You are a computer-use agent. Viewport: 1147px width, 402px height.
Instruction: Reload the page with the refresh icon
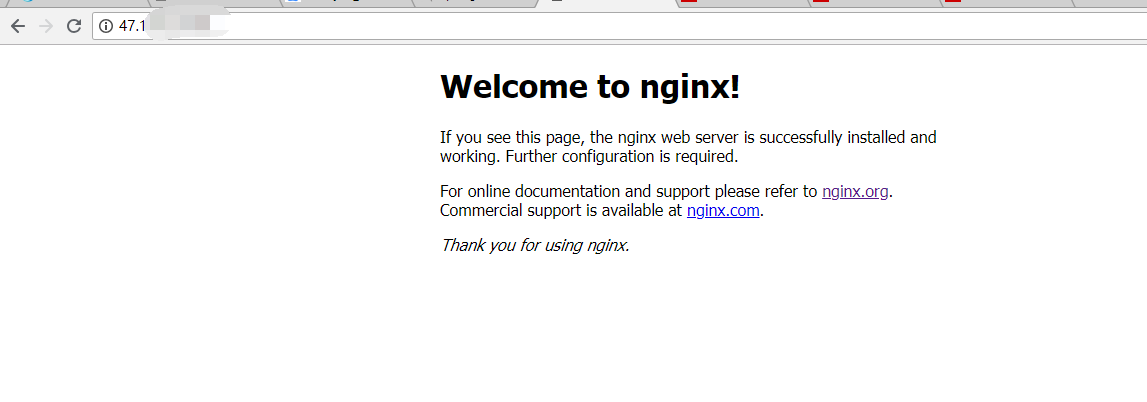73,26
